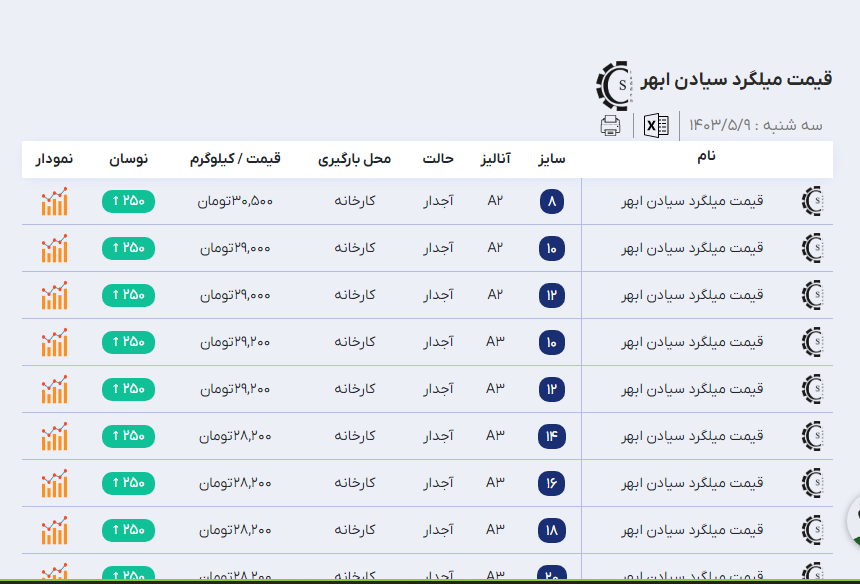The width and height of the screenshot is (860, 584).
Task: Open the chart icon for the size 14 row
Action: tap(54, 436)
